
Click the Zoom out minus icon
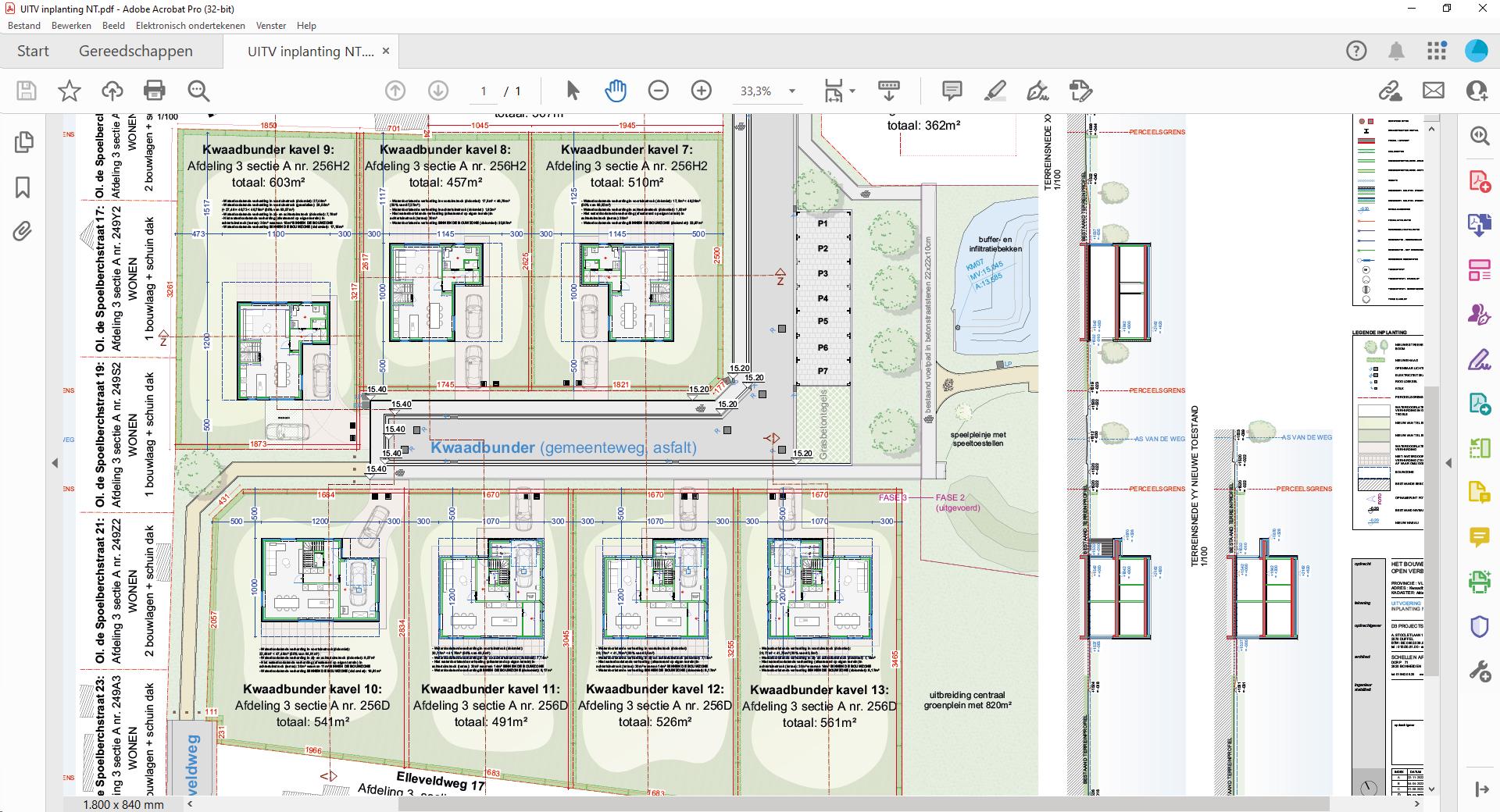point(659,91)
